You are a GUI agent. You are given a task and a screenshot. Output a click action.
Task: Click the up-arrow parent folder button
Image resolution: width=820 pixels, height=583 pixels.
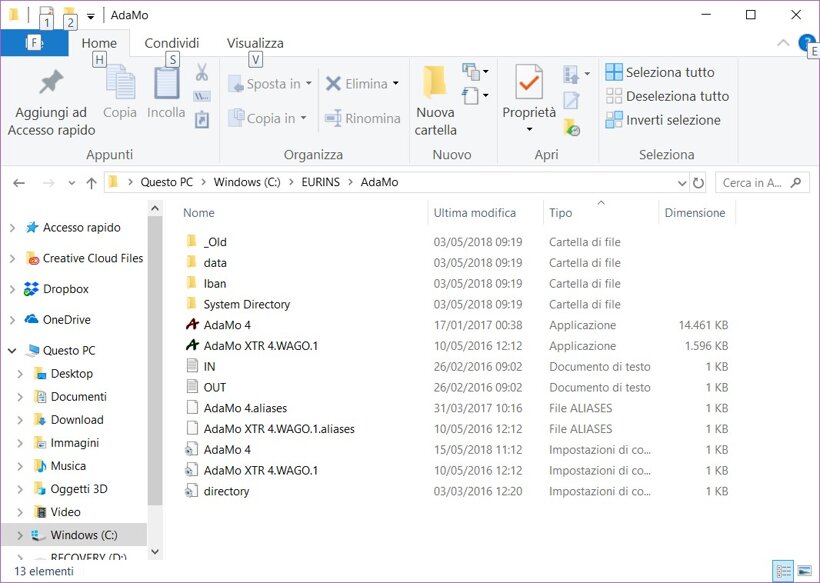point(91,183)
